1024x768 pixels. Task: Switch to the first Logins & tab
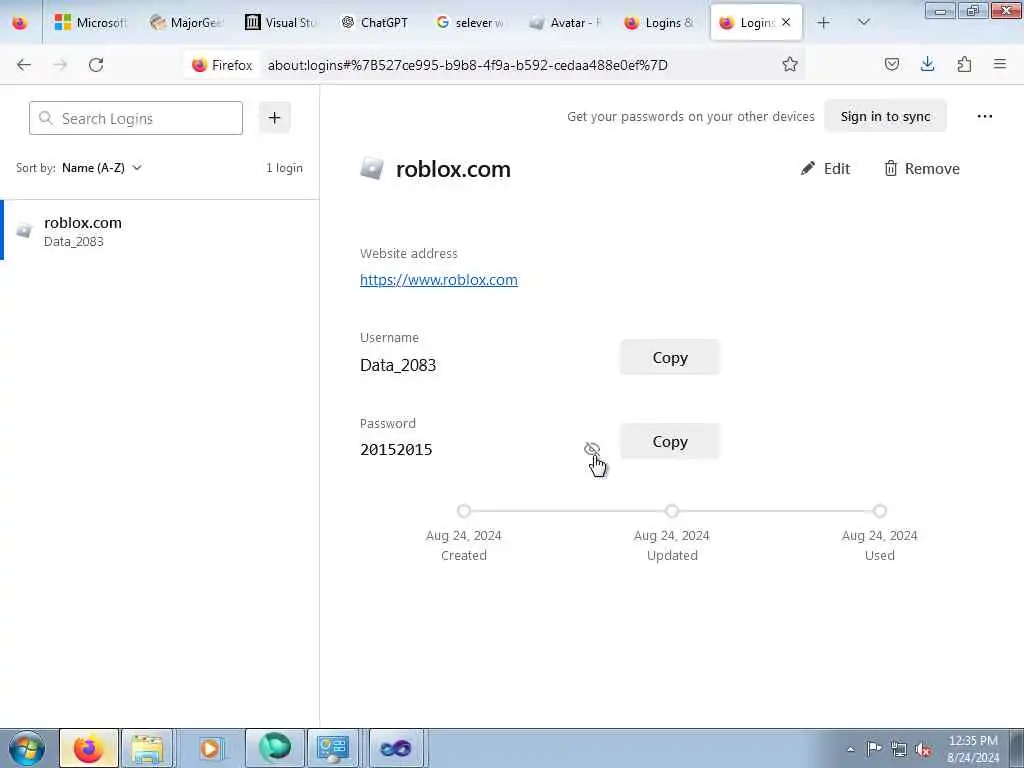click(660, 23)
